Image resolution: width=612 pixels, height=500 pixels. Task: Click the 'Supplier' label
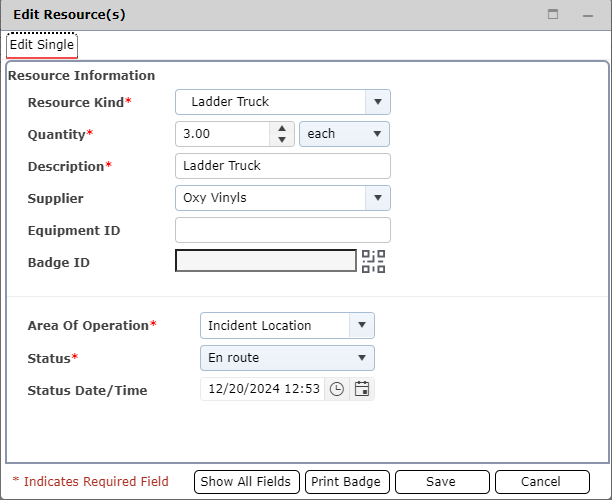point(55,199)
